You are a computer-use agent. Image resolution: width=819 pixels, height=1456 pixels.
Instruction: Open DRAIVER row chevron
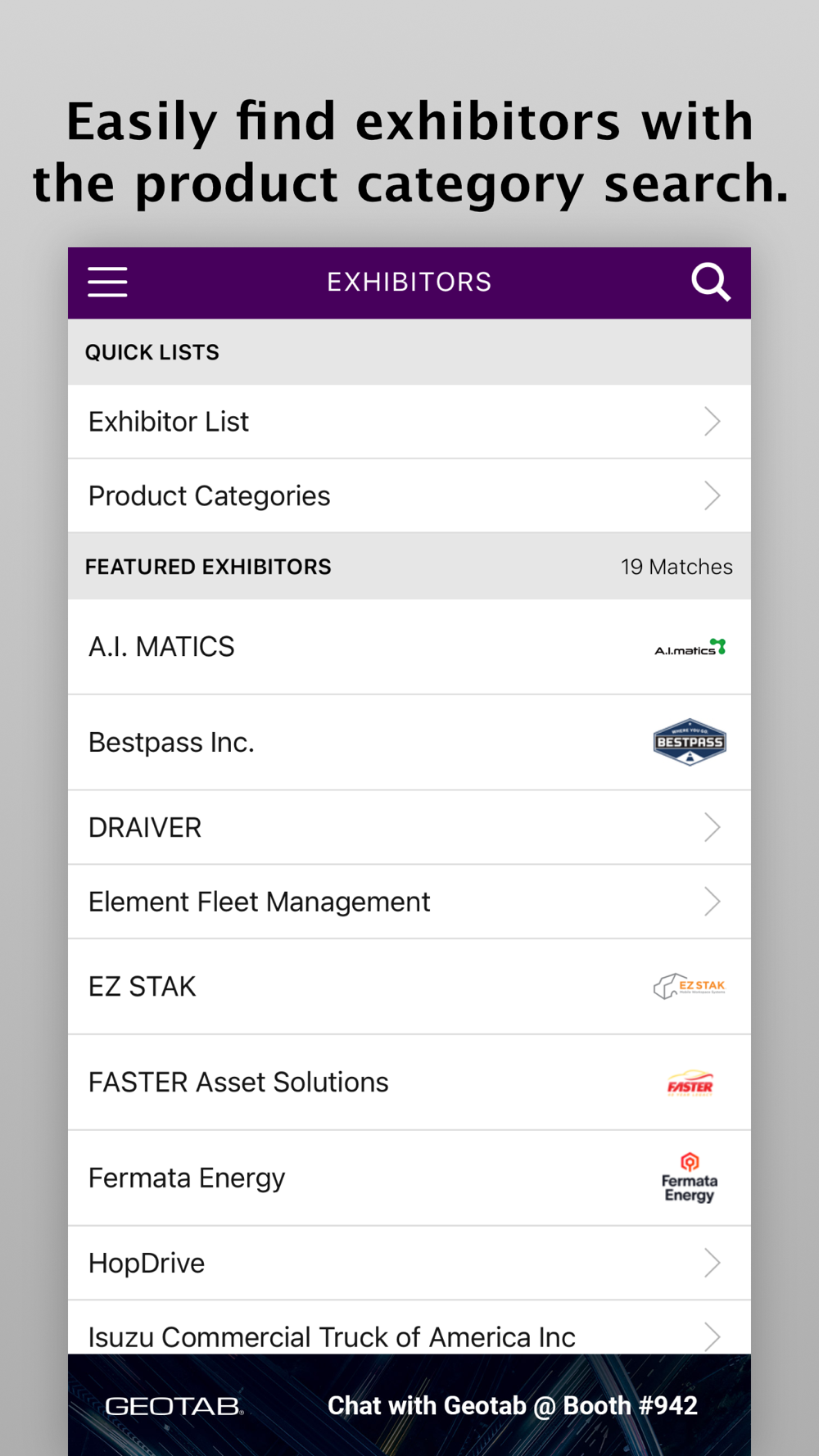pos(713,827)
